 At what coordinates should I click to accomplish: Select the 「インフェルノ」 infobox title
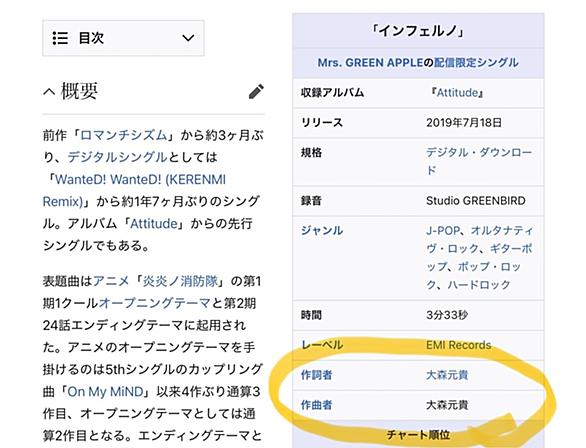coord(418,31)
